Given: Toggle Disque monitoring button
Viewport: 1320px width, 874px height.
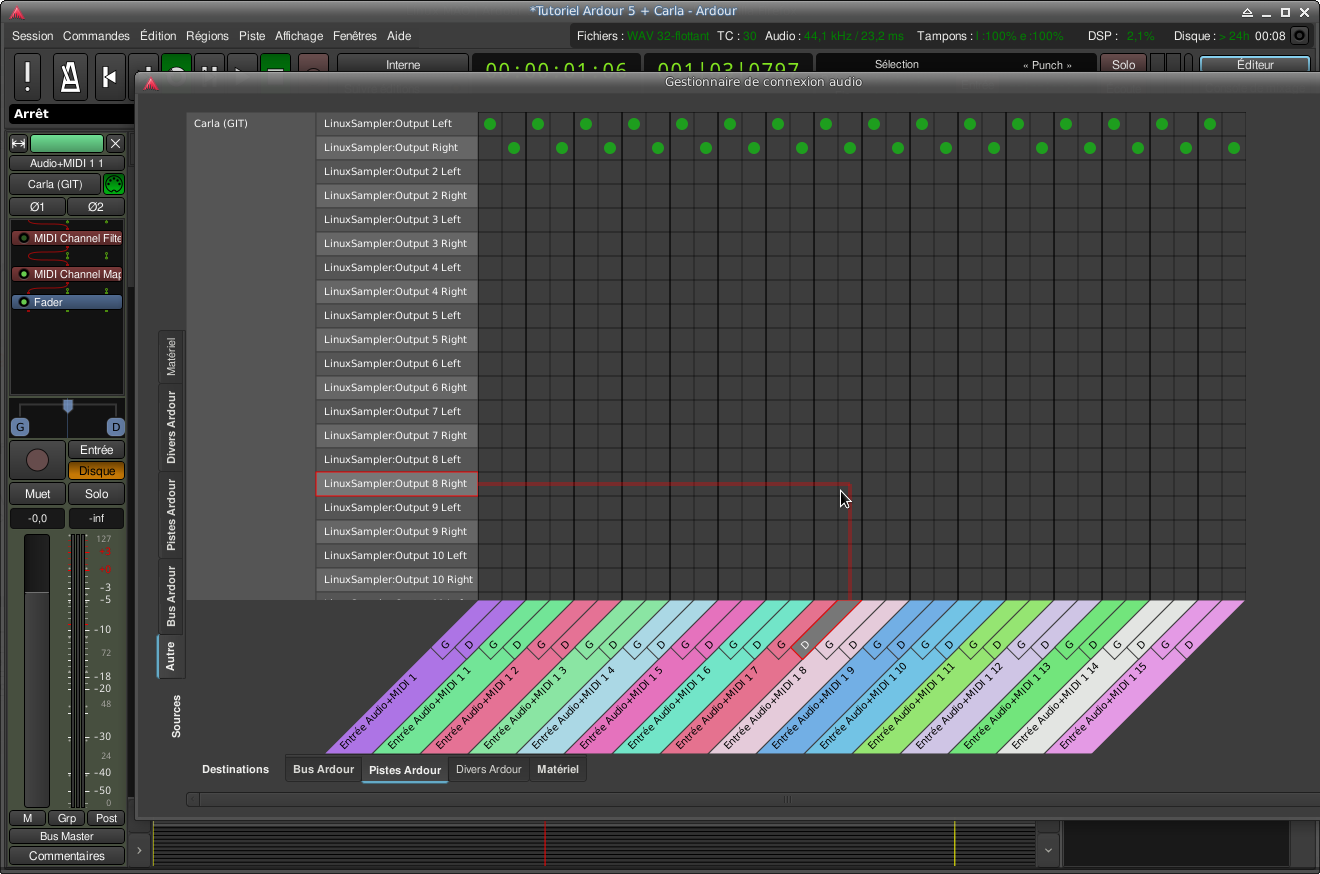Looking at the screenshot, I should 96,471.
